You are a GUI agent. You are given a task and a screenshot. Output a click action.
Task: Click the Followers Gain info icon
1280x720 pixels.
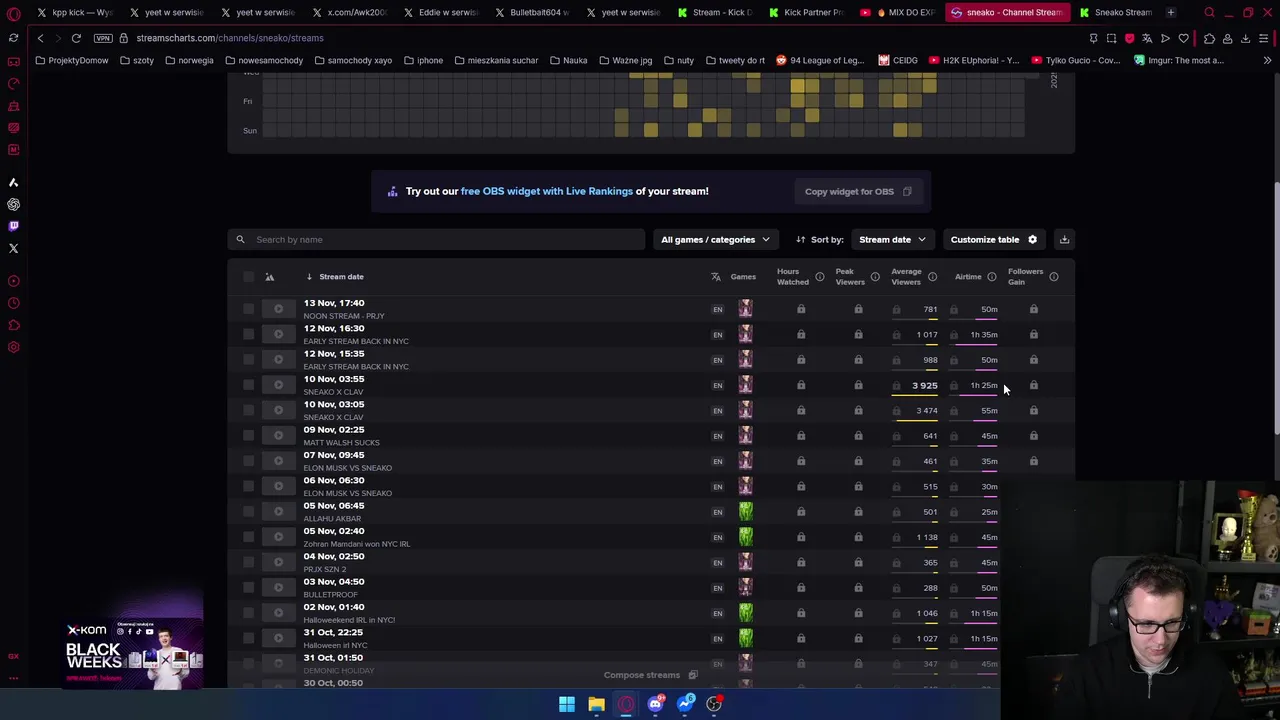(x=1054, y=277)
